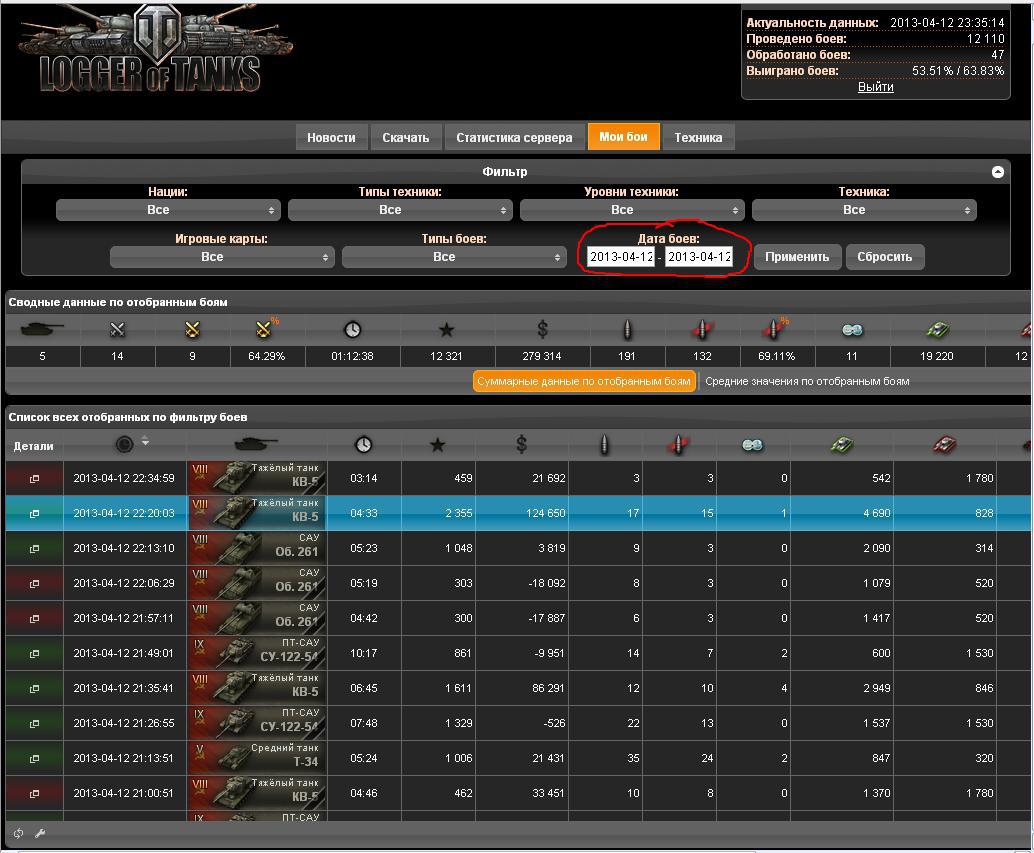The image size is (1034, 853).
Task: Switch to Суммарные данные по отобранным боям
Action: pyautogui.click(x=584, y=381)
